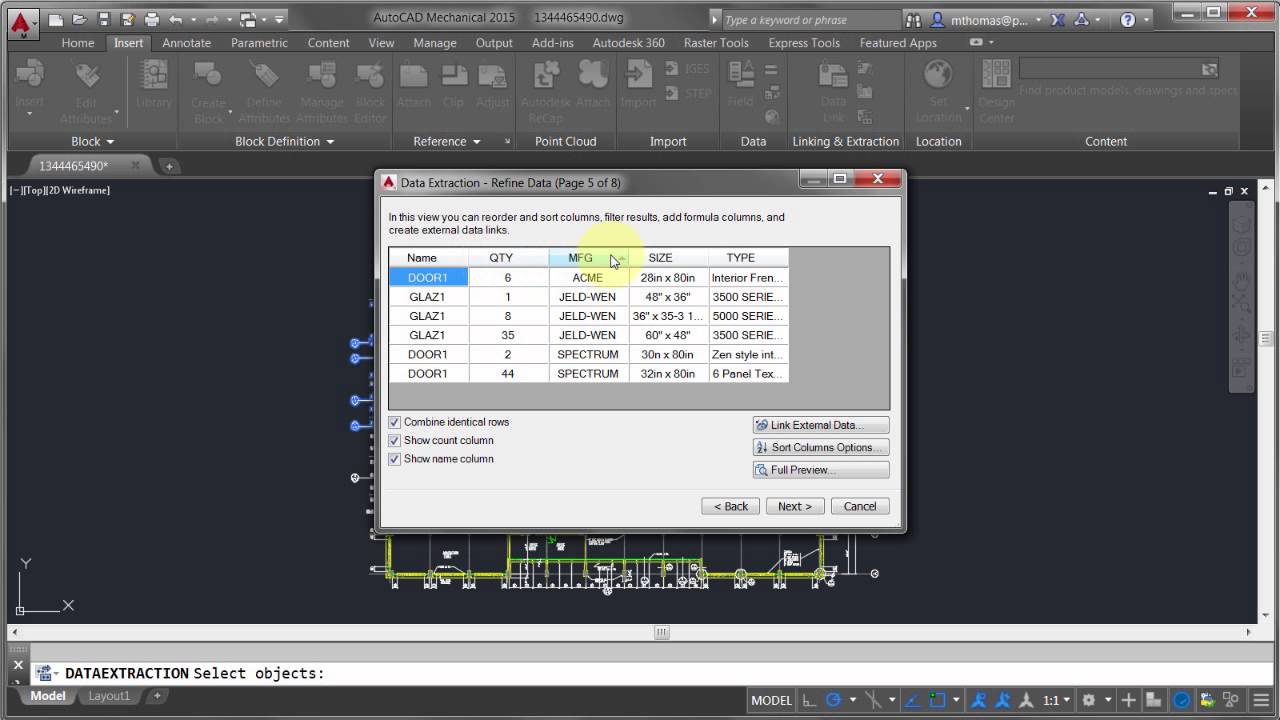Click the MFG column header to sort
This screenshot has width=1280, height=720.
[589, 258]
